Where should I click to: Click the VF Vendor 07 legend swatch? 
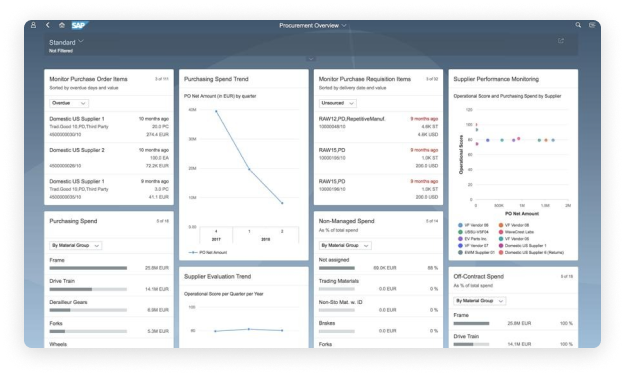[x=460, y=246]
